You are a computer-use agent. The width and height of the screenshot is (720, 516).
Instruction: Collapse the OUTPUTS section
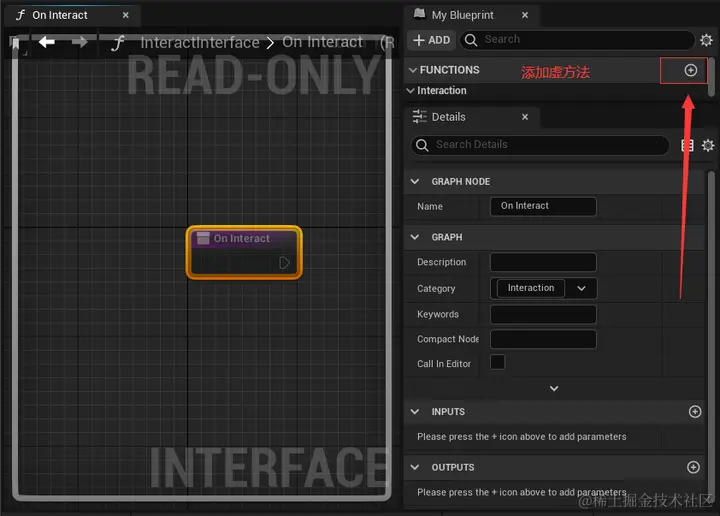pos(415,467)
